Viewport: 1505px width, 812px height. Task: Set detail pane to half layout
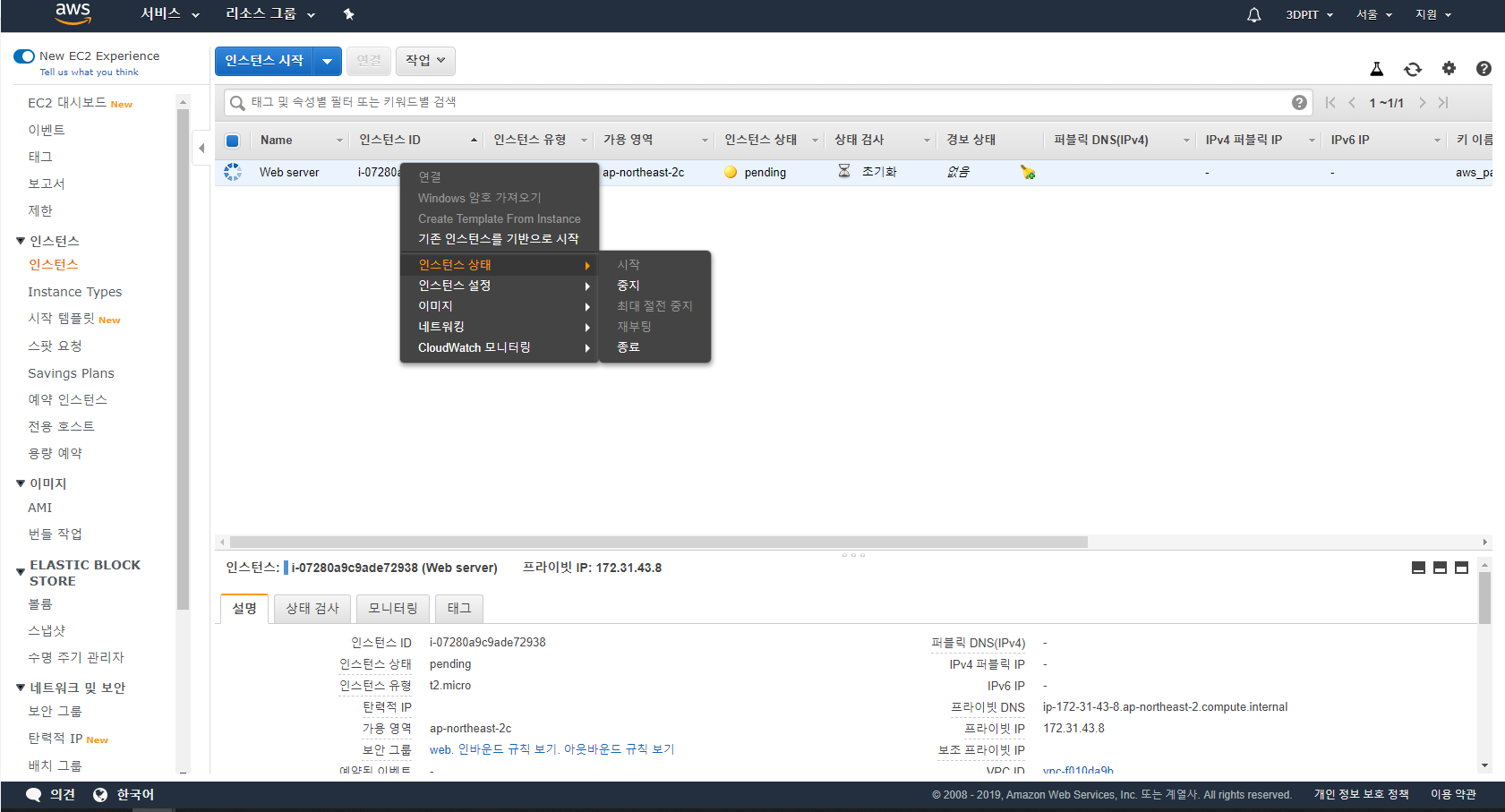[x=1440, y=568]
